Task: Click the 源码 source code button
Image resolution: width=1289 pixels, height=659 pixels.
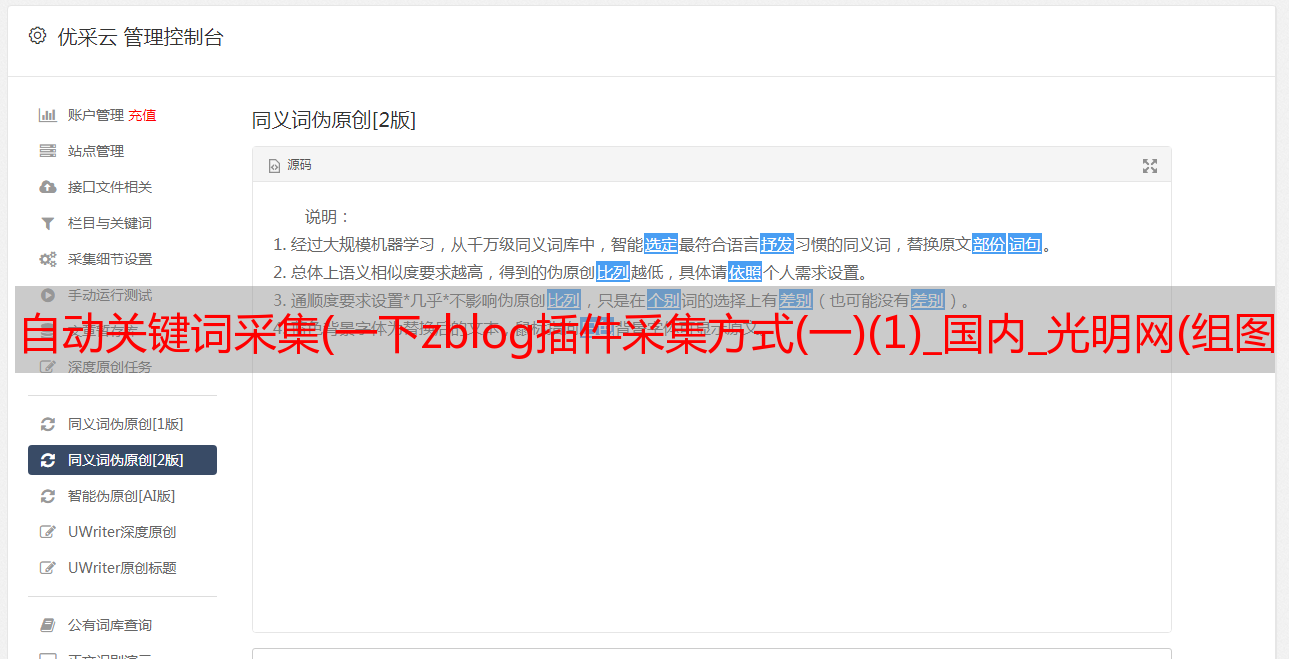Action: tap(290, 165)
